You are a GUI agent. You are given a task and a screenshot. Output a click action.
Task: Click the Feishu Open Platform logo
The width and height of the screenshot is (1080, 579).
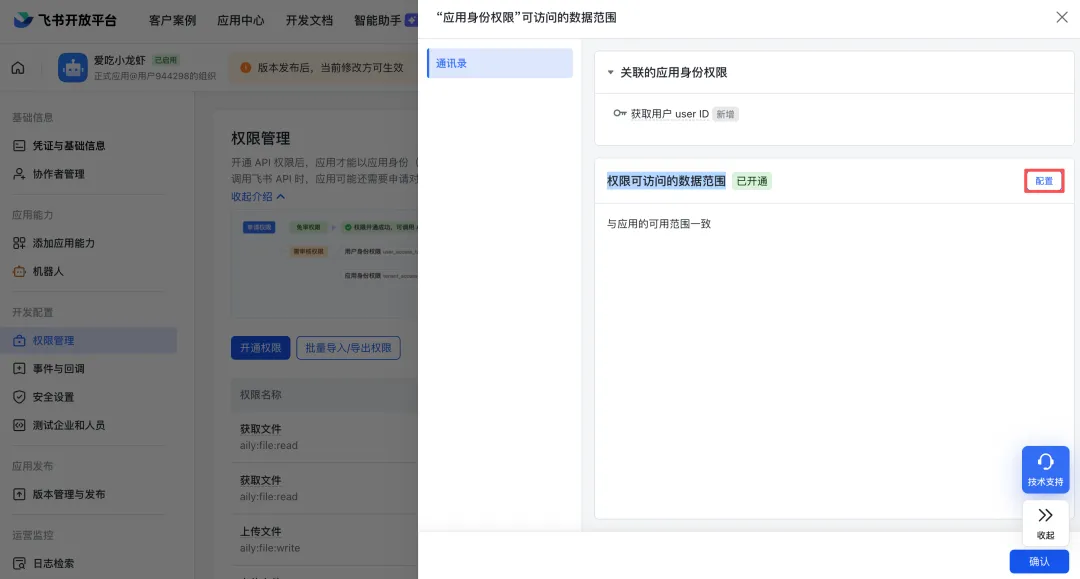pos(65,20)
